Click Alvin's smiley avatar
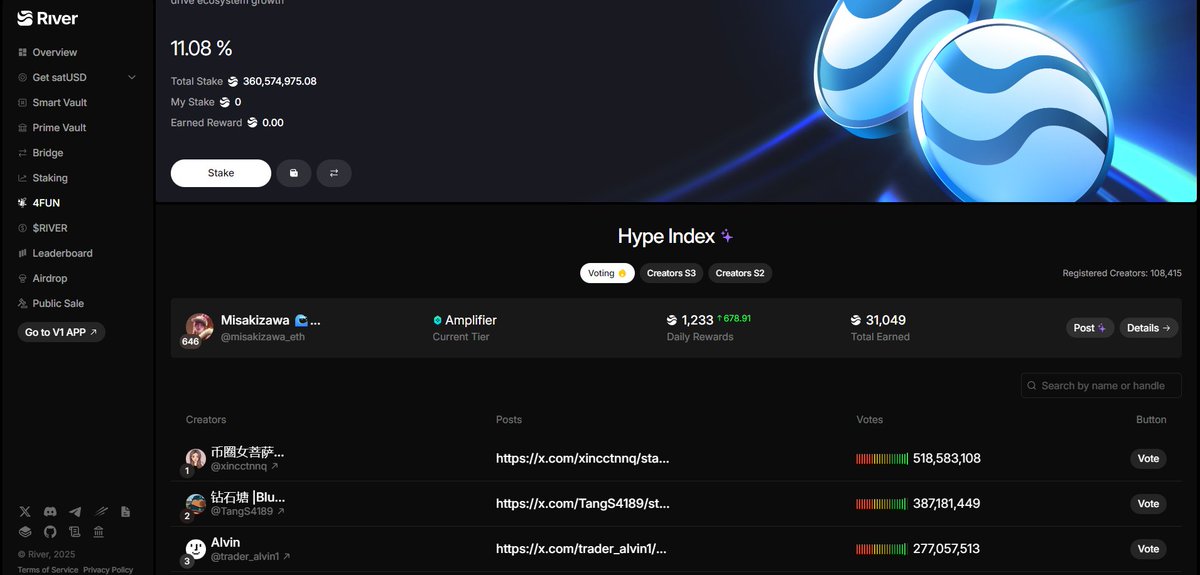 pyautogui.click(x=196, y=548)
